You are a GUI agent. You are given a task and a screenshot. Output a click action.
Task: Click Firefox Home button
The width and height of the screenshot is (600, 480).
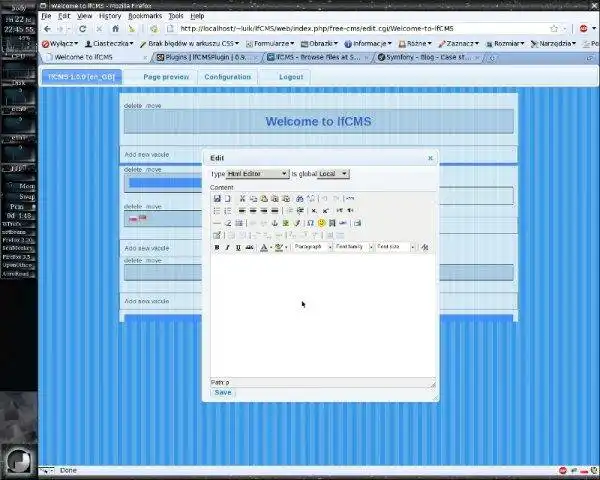point(115,29)
